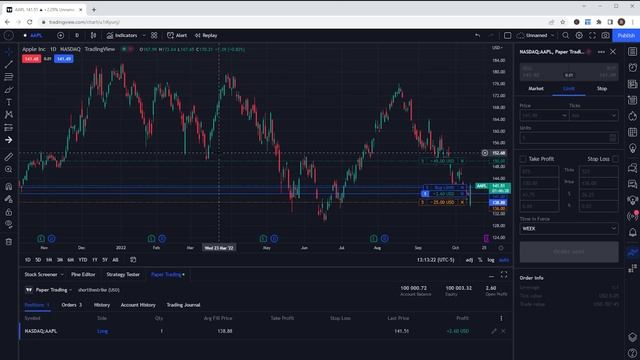Viewport: 640px width, 360px height.
Task: Select the ruler measure tool
Action: click(9, 157)
